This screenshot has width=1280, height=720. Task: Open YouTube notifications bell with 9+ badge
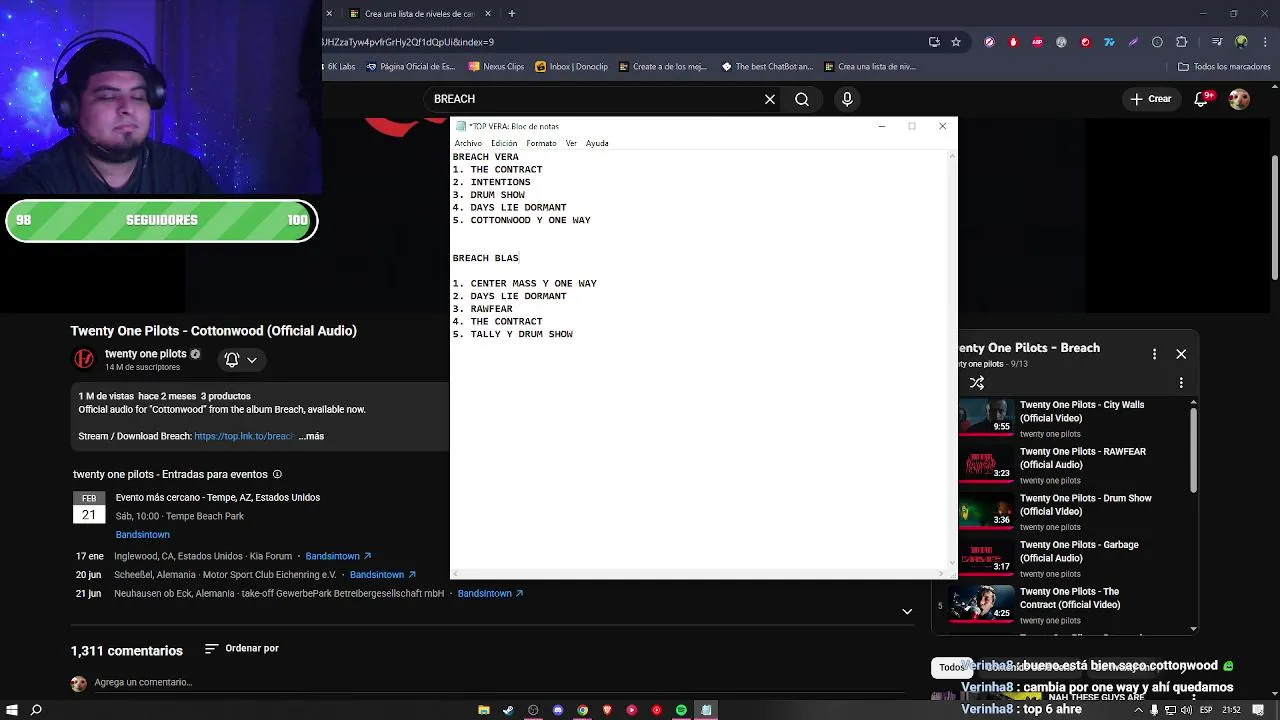(x=1205, y=99)
